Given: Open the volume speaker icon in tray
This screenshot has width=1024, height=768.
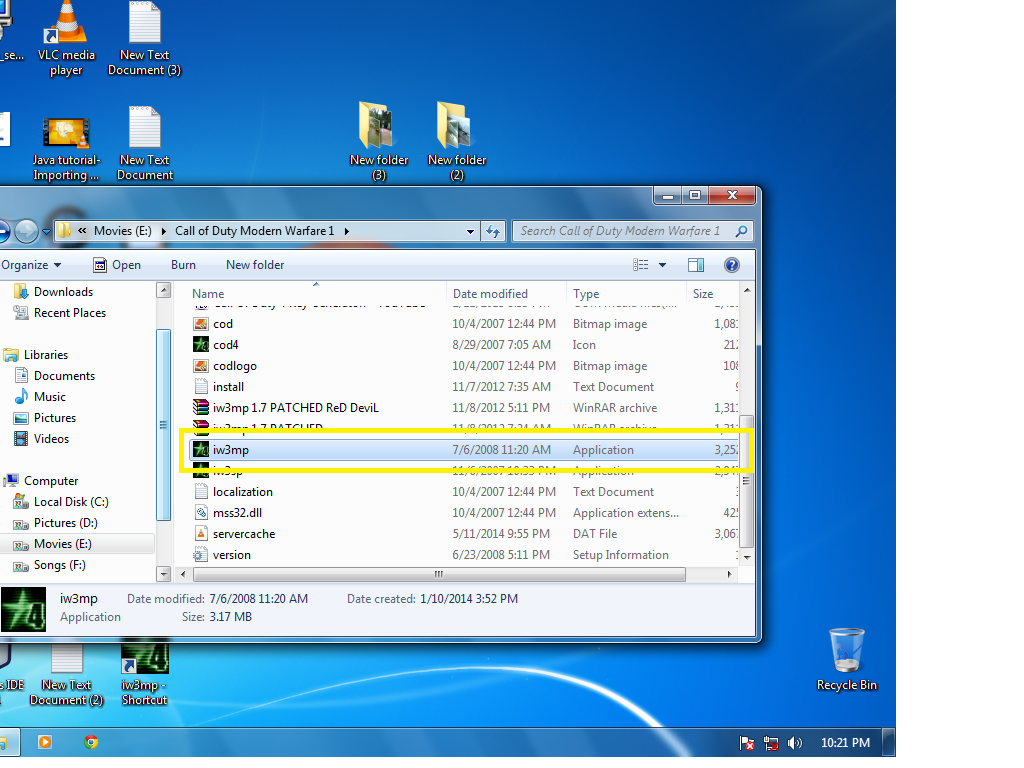Looking at the screenshot, I should [x=795, y=743].
